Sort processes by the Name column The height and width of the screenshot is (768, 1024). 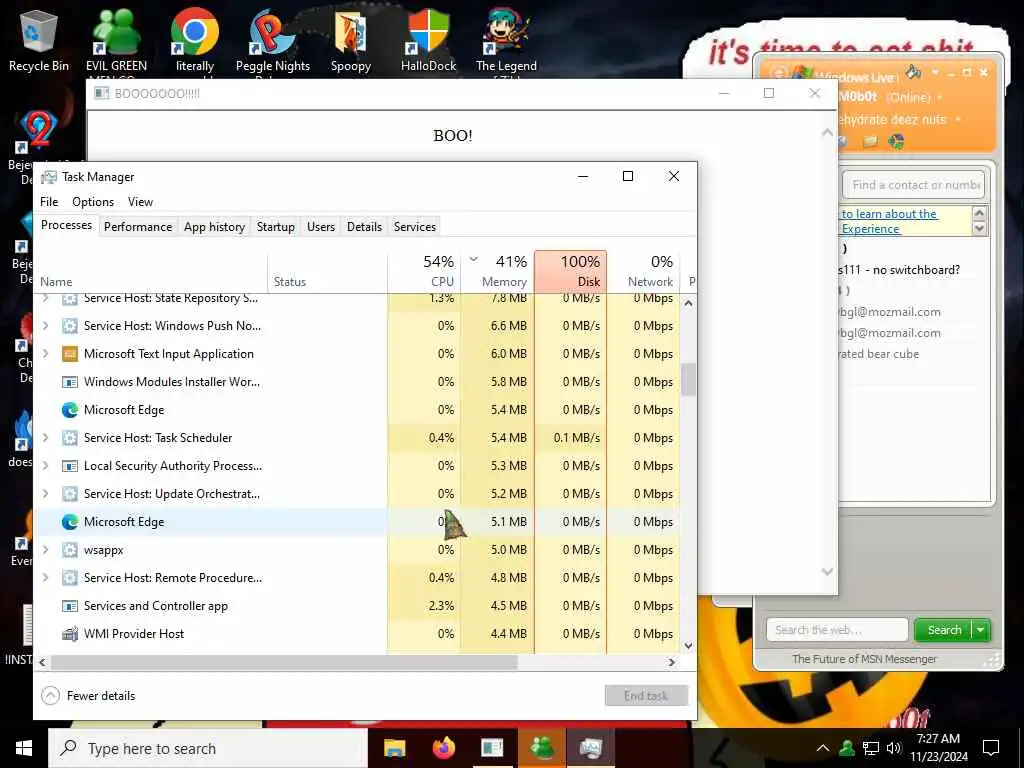(151, 271)
